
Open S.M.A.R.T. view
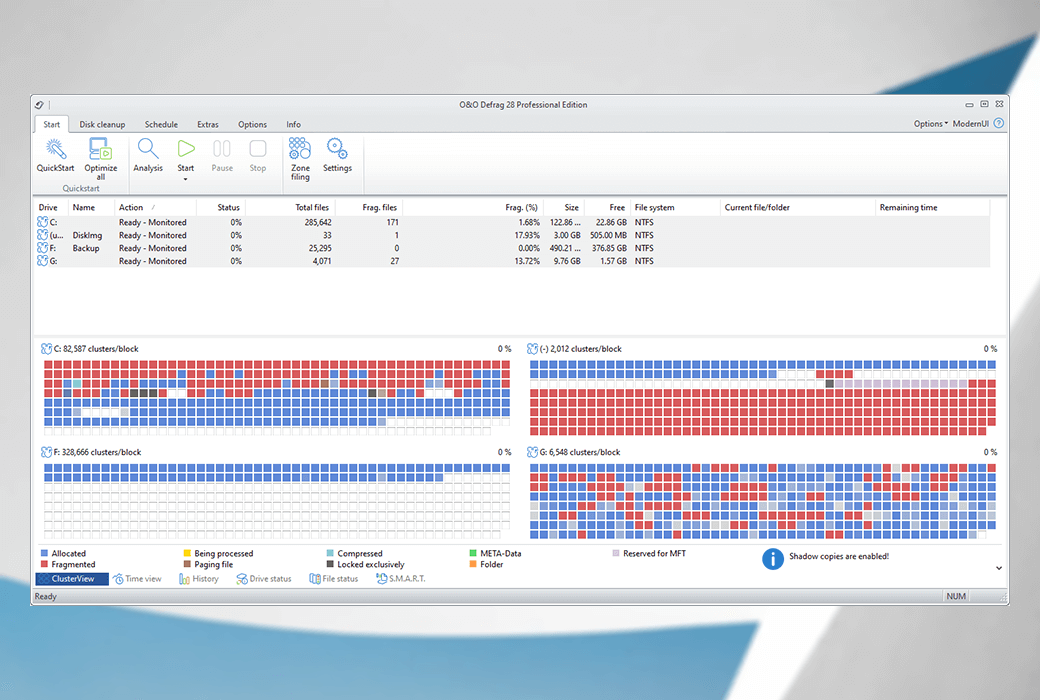coord(401,579)
